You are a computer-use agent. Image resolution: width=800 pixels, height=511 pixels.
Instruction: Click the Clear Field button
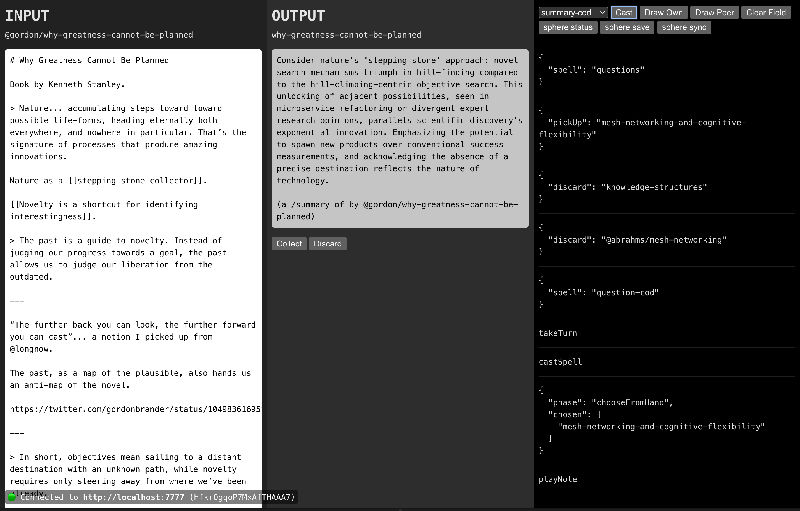coord(768,12)
